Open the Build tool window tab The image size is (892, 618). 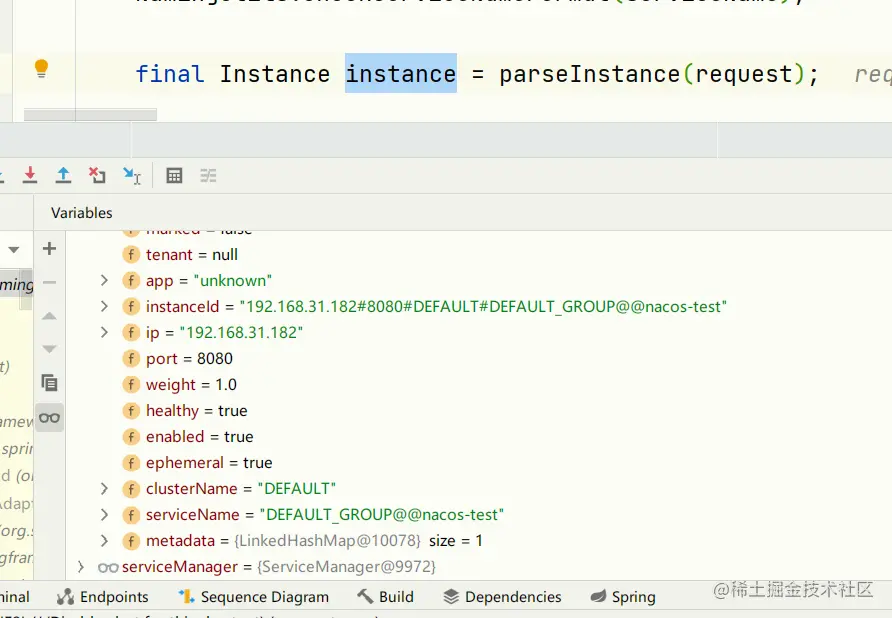385,596
